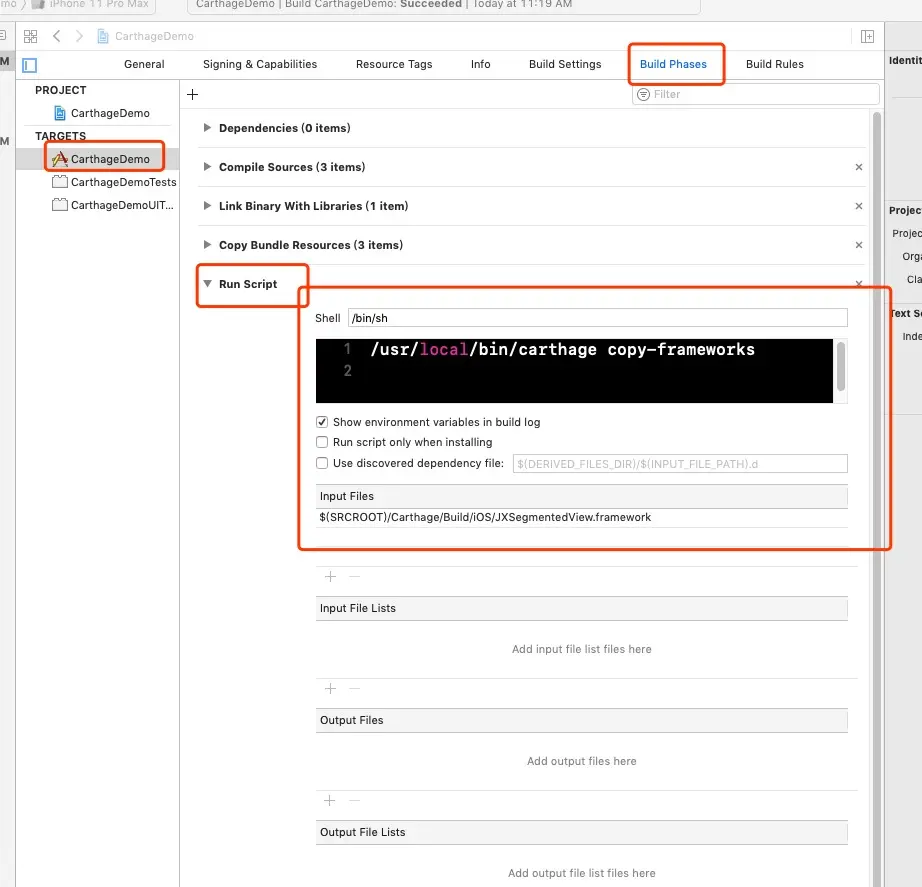The image size is (922, 887).
Task: Open the related items grid icon
Action: [31, 36]
